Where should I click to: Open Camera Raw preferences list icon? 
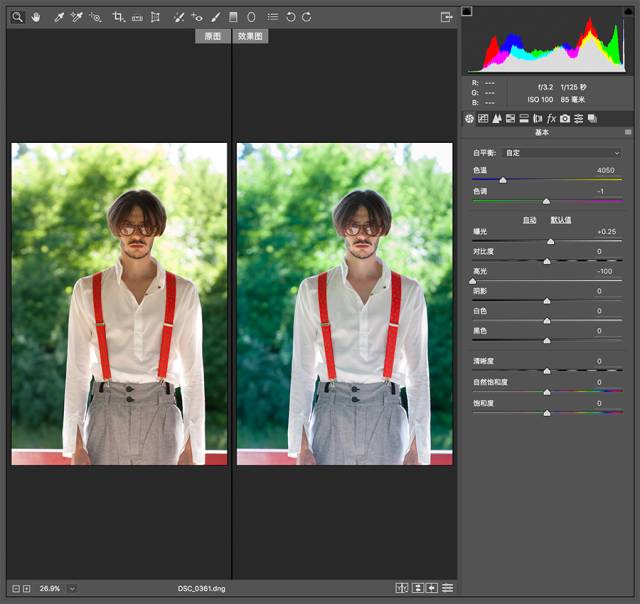tap(273, 17)
